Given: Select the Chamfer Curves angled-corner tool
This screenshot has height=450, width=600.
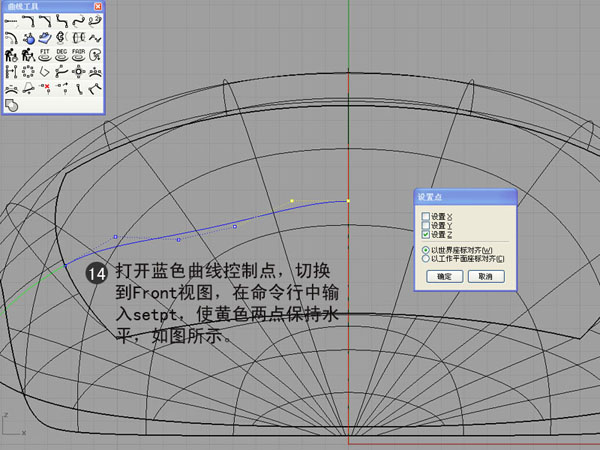Looking at the screenshot, I should (x=45, y=21).
